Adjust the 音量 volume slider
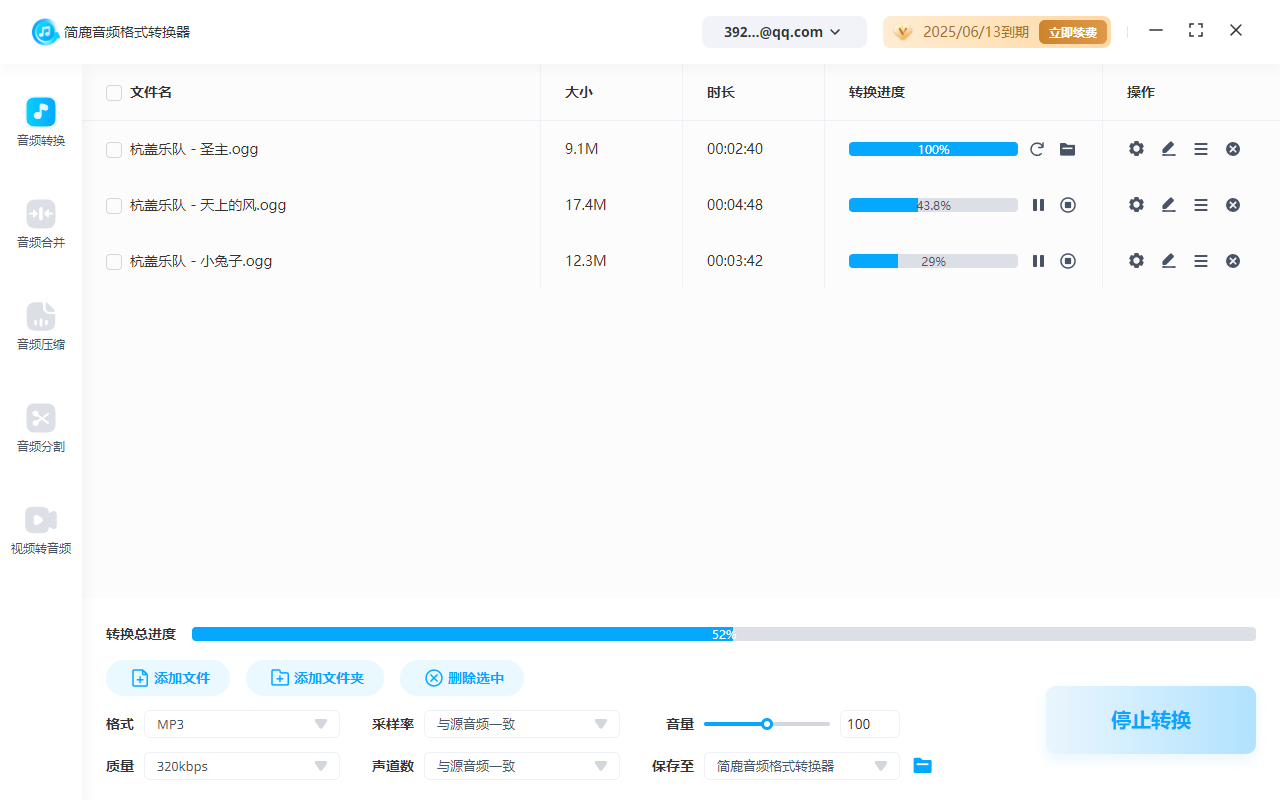 click(x=767, y=723)
